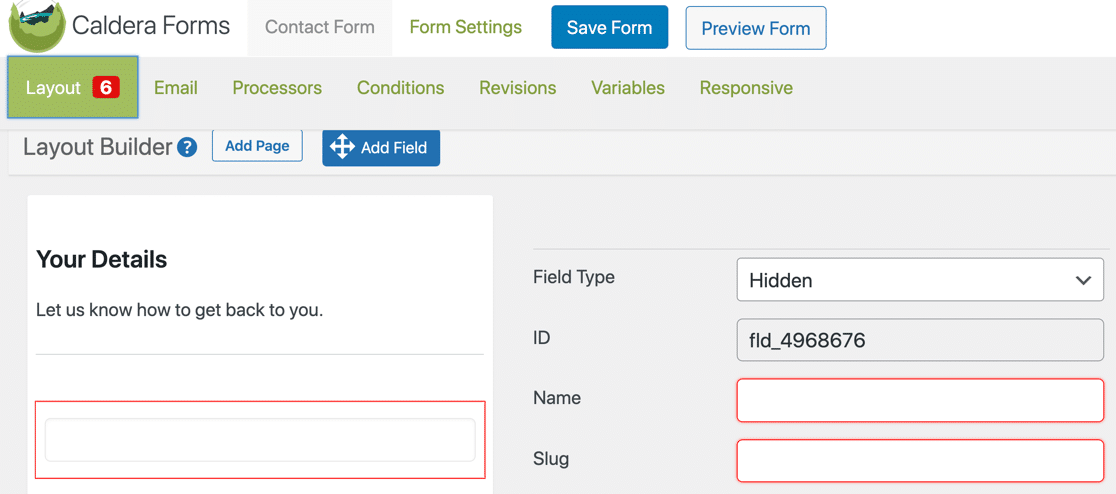
Task: Open the Processors tab
Action: (277, 88)
